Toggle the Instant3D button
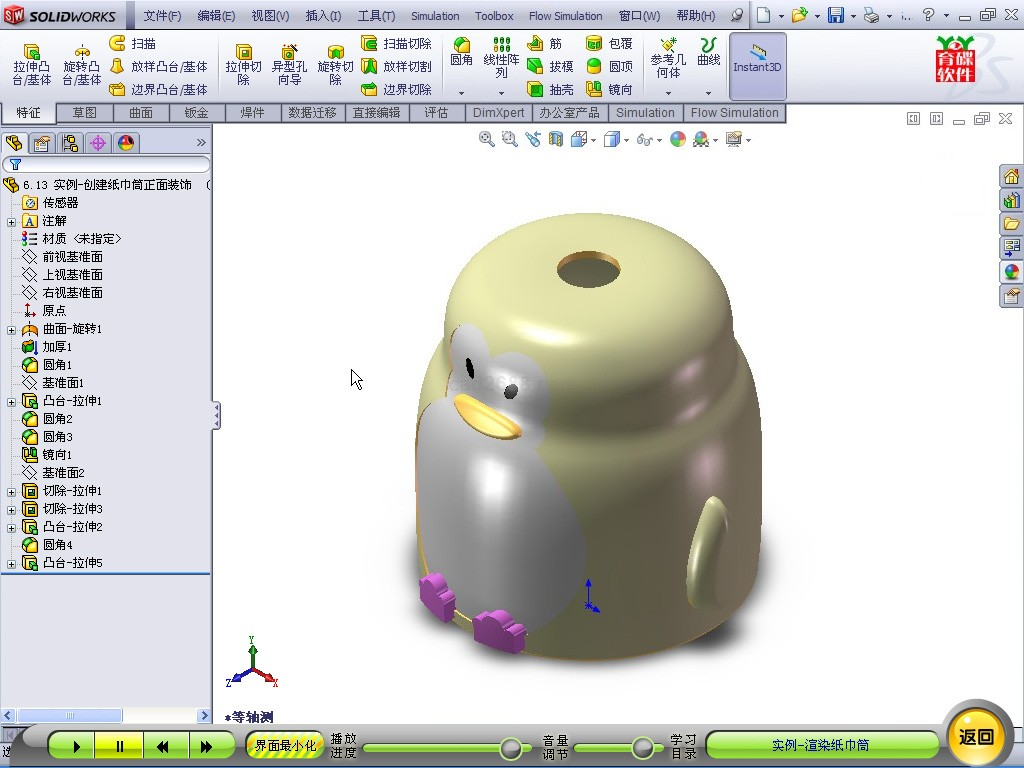This screenshot has width=1024, height=768. pos(757,58)
